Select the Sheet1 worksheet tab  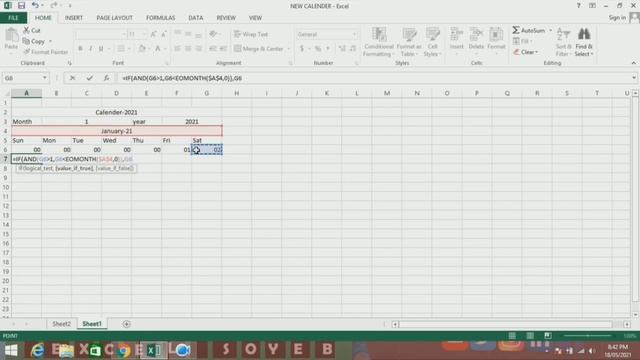click(92, 324)
